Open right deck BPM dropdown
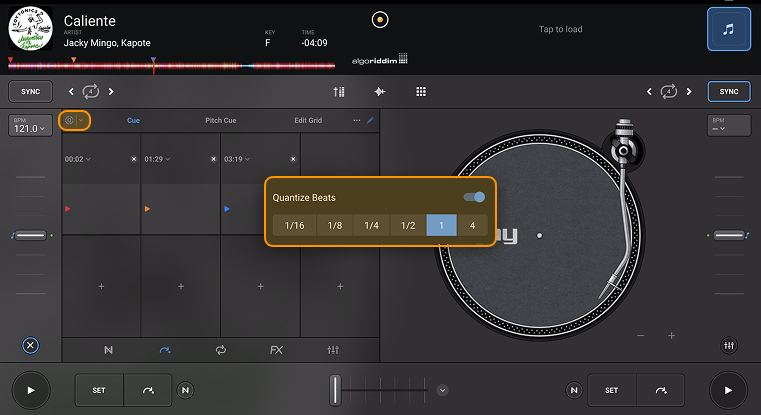This screenshot has width=761, height=415. (x=729, y=125)
